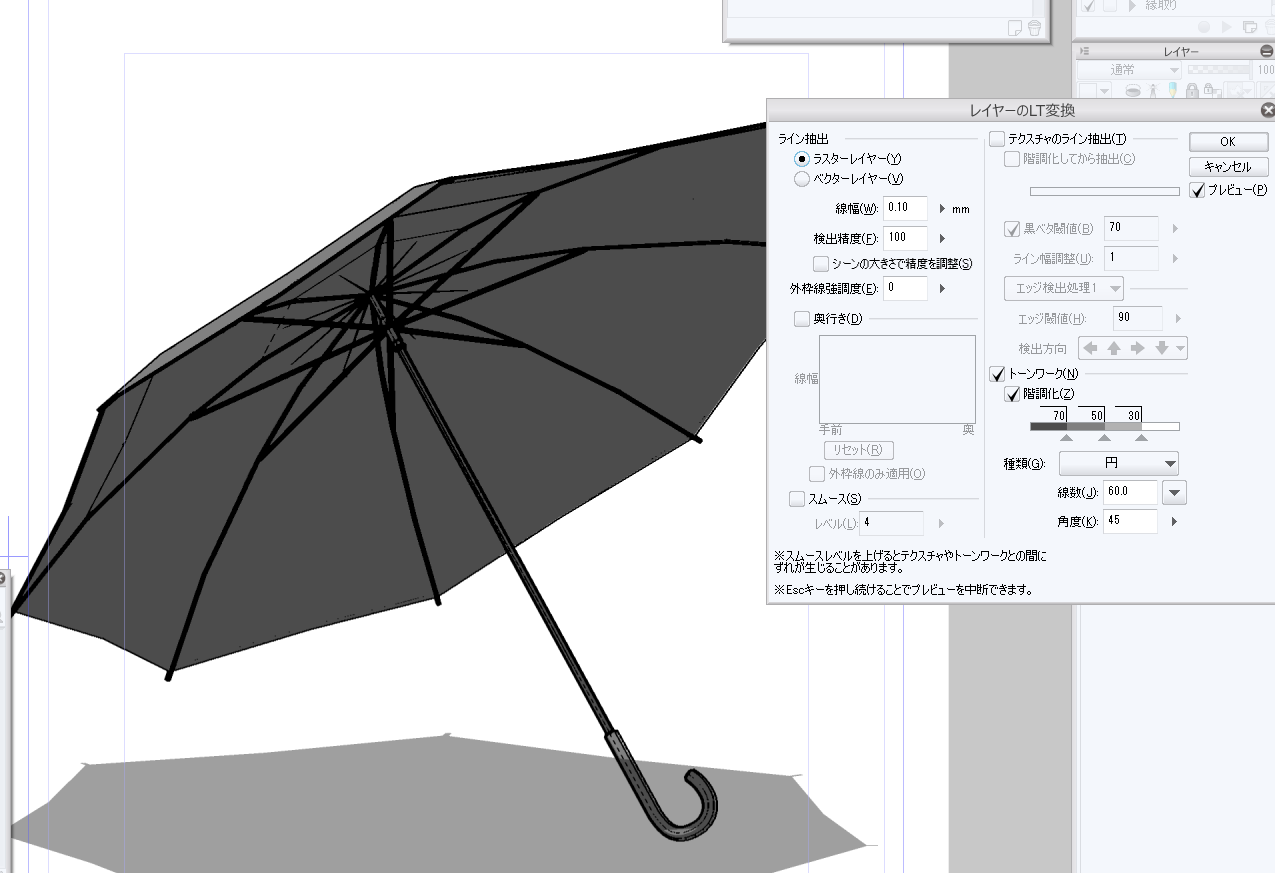This screenshot has width=1275, height=873.
Task: Click the auto action record button
Action: (1204, 27)
